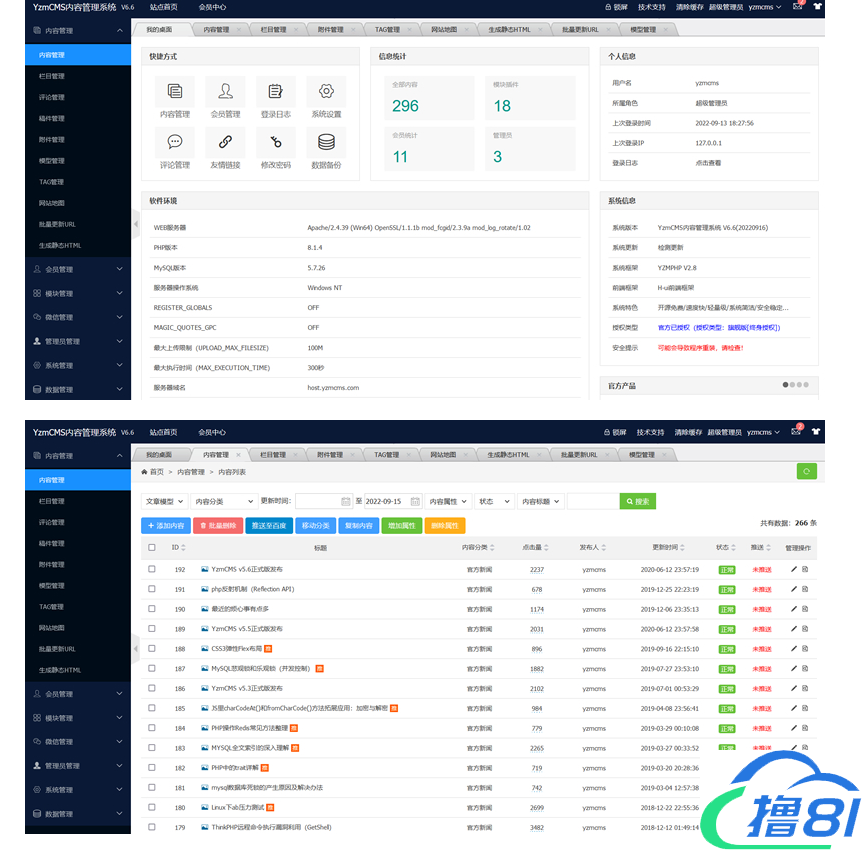Open the 友情链接 chain link icon
Screen dimensions: 862x850
click(x=226, y=143)
